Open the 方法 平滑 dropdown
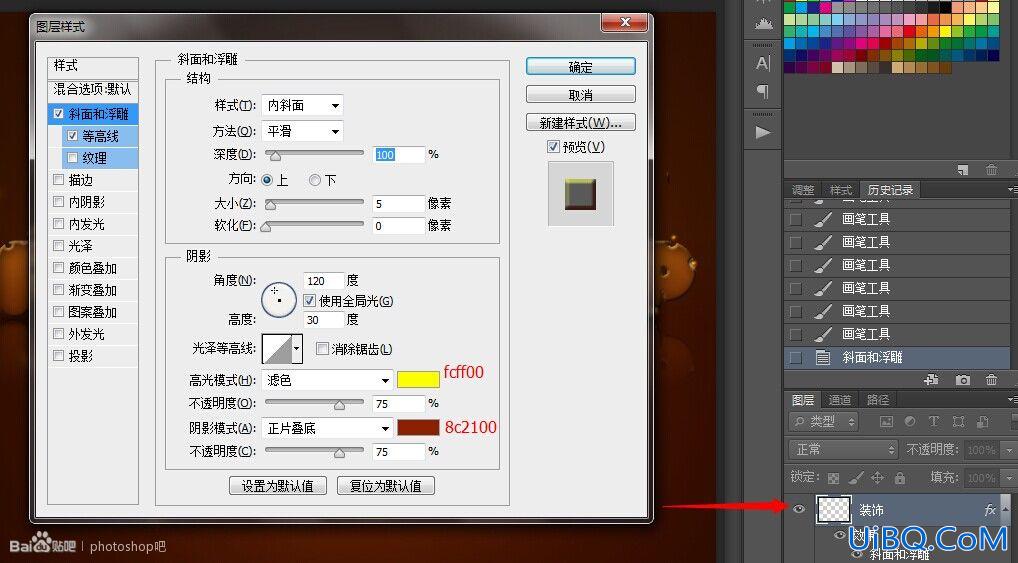1018x563 pixels. [303, 131]
